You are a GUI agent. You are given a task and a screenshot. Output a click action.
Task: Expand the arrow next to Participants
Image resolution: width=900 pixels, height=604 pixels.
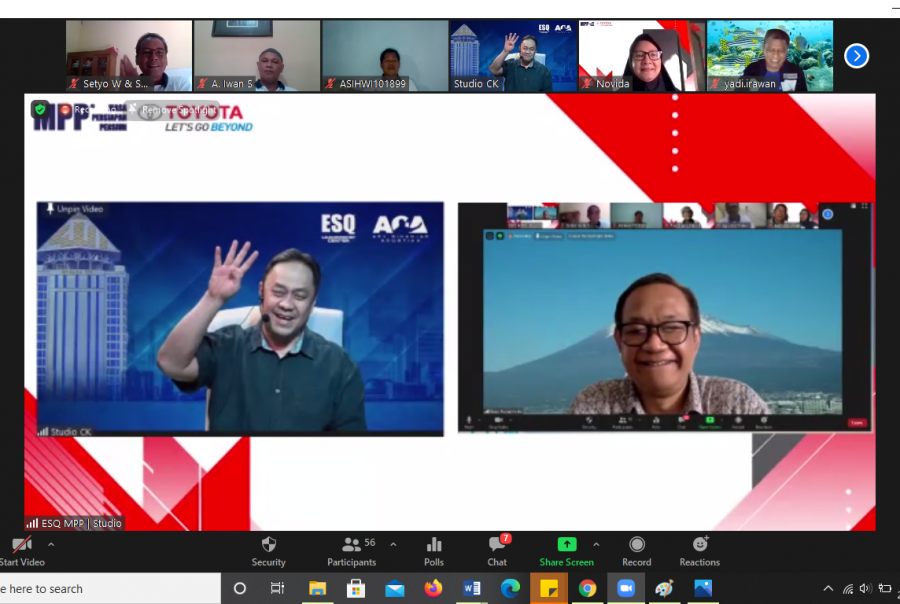coord(393,545)
